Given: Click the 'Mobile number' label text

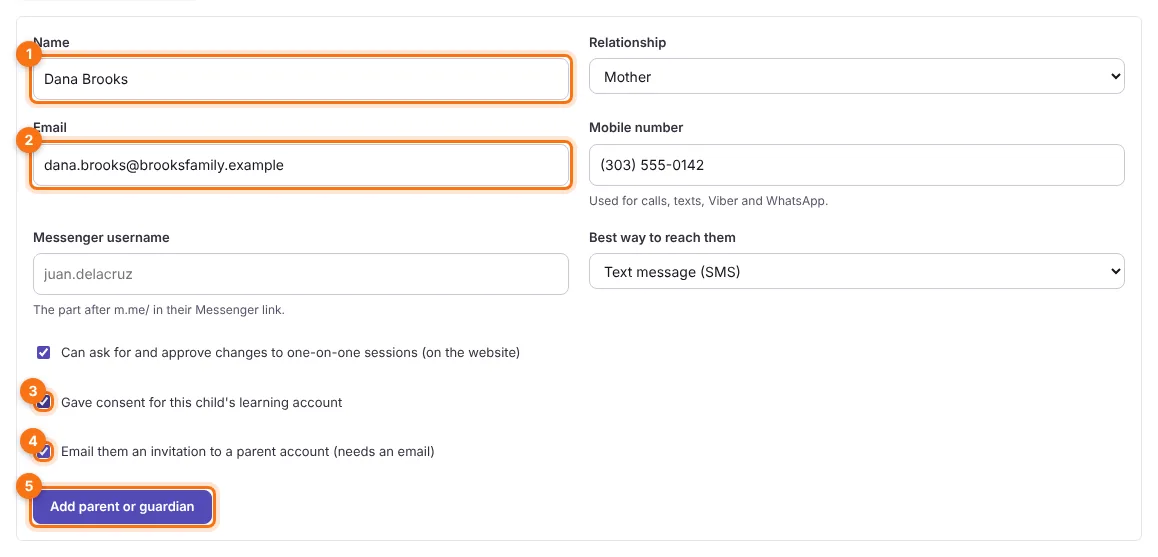Looking at the screenshot, I should click(x=636, y=128).
